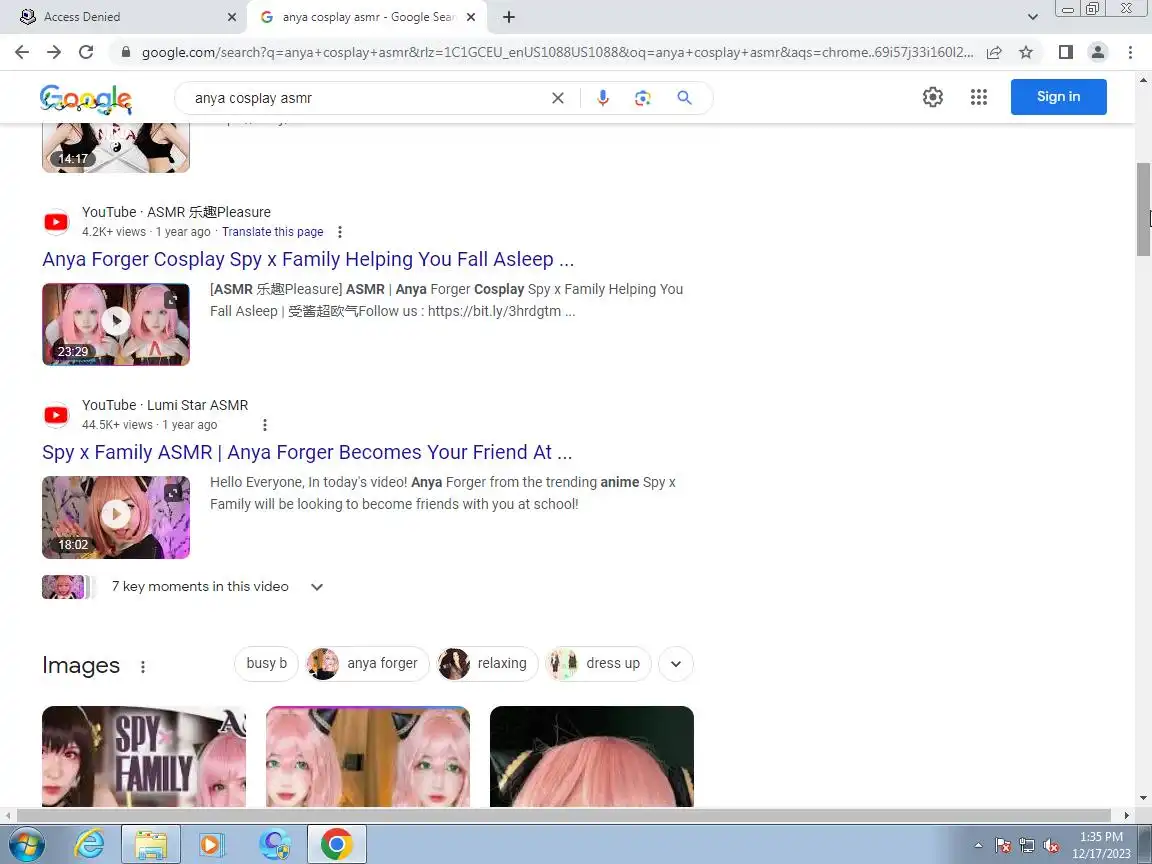
Task: Open Chrome's three-dot menu
Action: pyautogui.click(x=1130, y=52)
